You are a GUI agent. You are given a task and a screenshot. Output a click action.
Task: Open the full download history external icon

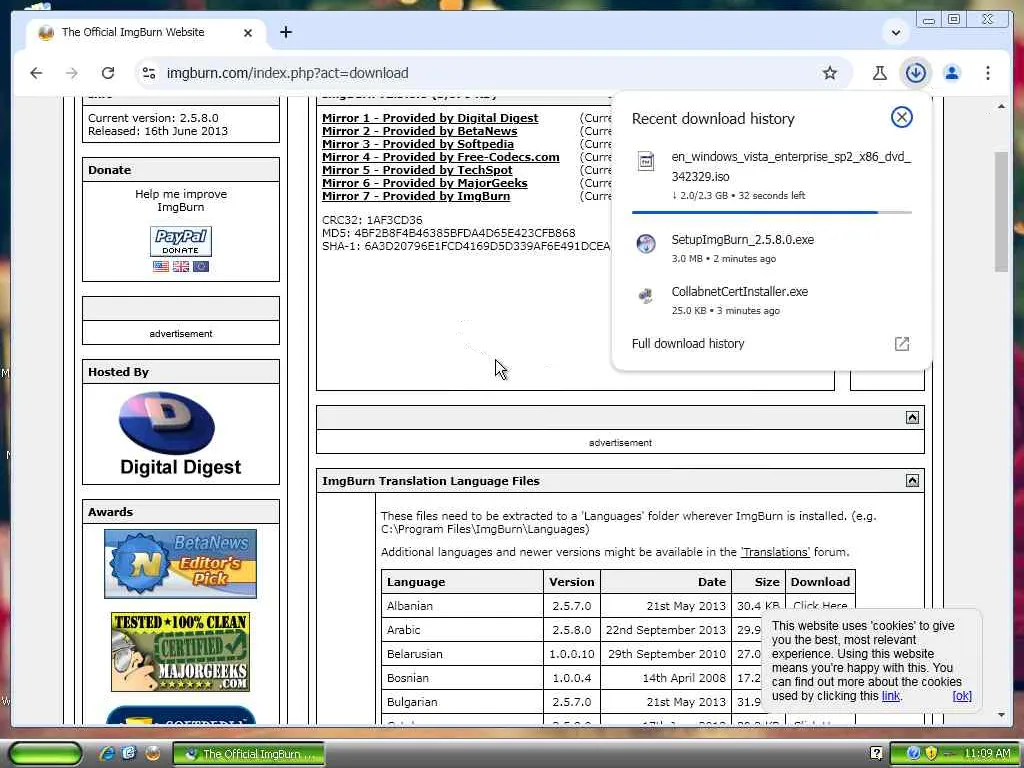tap(901, 344)
